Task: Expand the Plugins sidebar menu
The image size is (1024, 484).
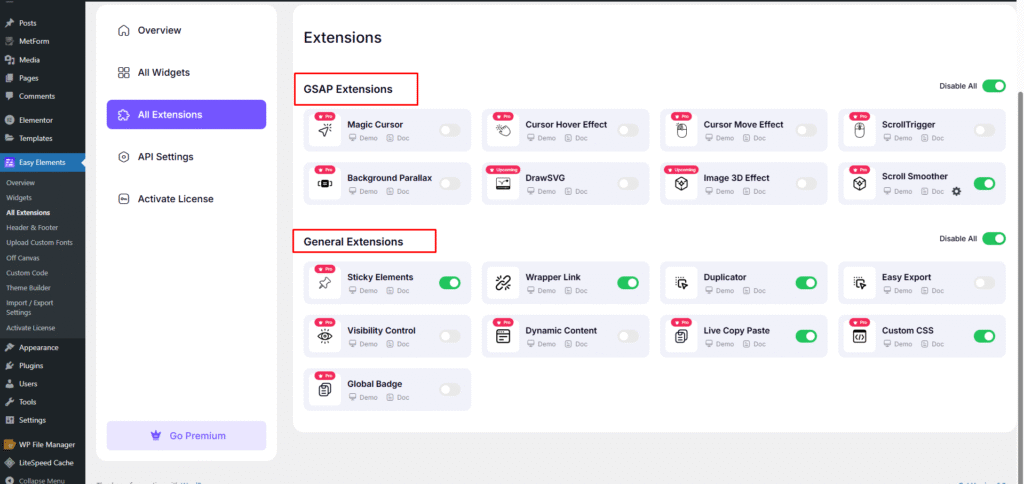Action: pos(31,366)
